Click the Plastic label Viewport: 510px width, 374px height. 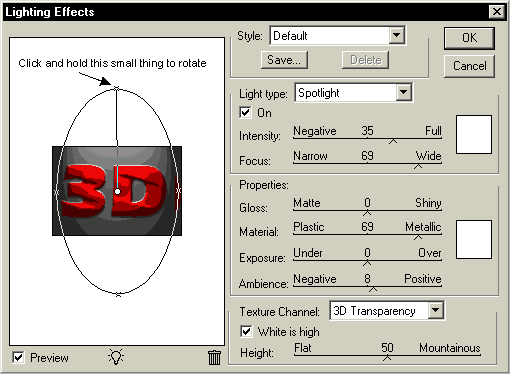309,227
